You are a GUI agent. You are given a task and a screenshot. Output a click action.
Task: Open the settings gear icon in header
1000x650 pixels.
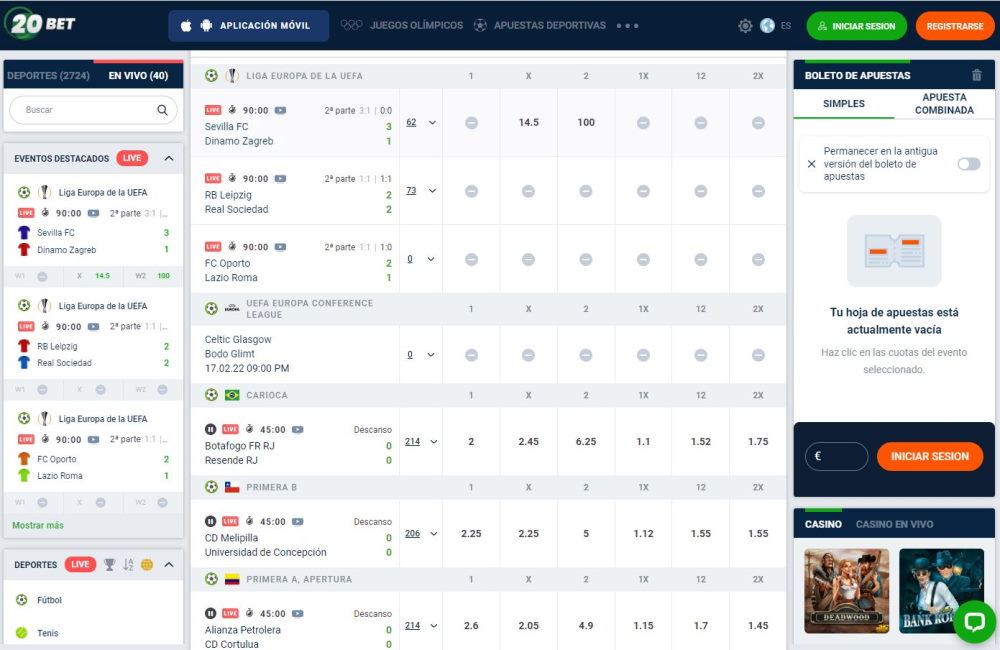pyautogui.click(x=745, y=26)
